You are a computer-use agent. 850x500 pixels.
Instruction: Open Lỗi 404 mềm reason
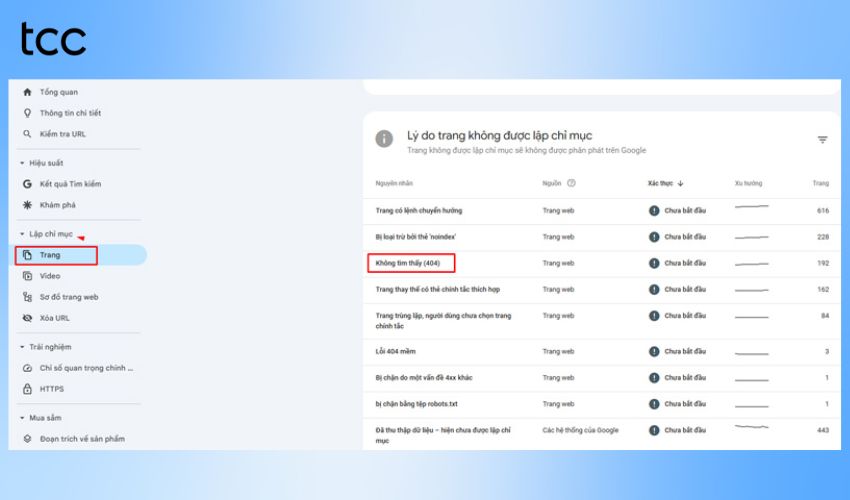point(396,351)
